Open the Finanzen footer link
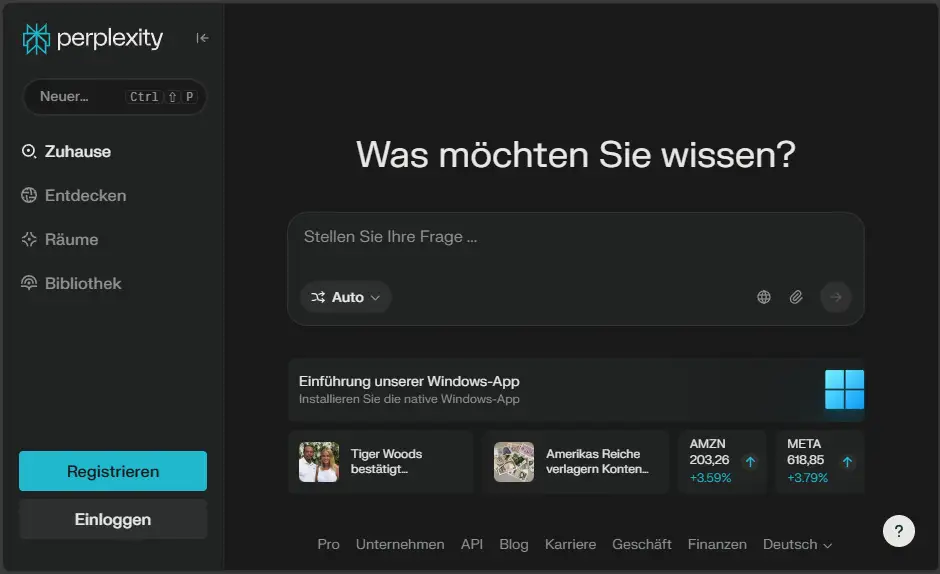Image resolution: width=940 pixels, height=574 pixels. coord(717,545)
